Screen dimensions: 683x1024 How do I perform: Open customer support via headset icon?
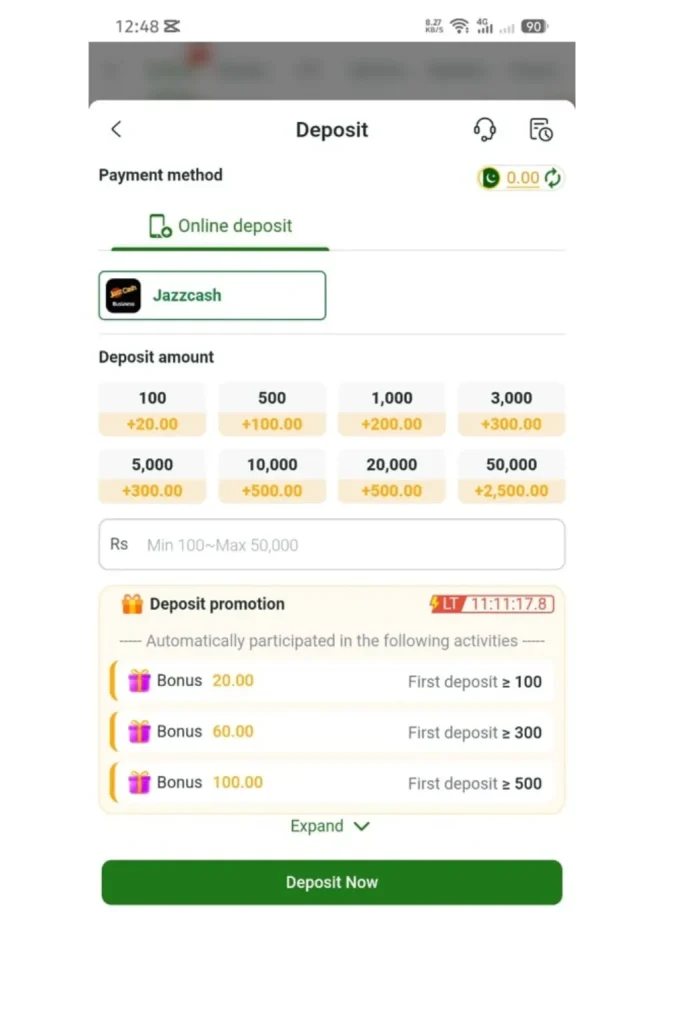click(485, 129)
